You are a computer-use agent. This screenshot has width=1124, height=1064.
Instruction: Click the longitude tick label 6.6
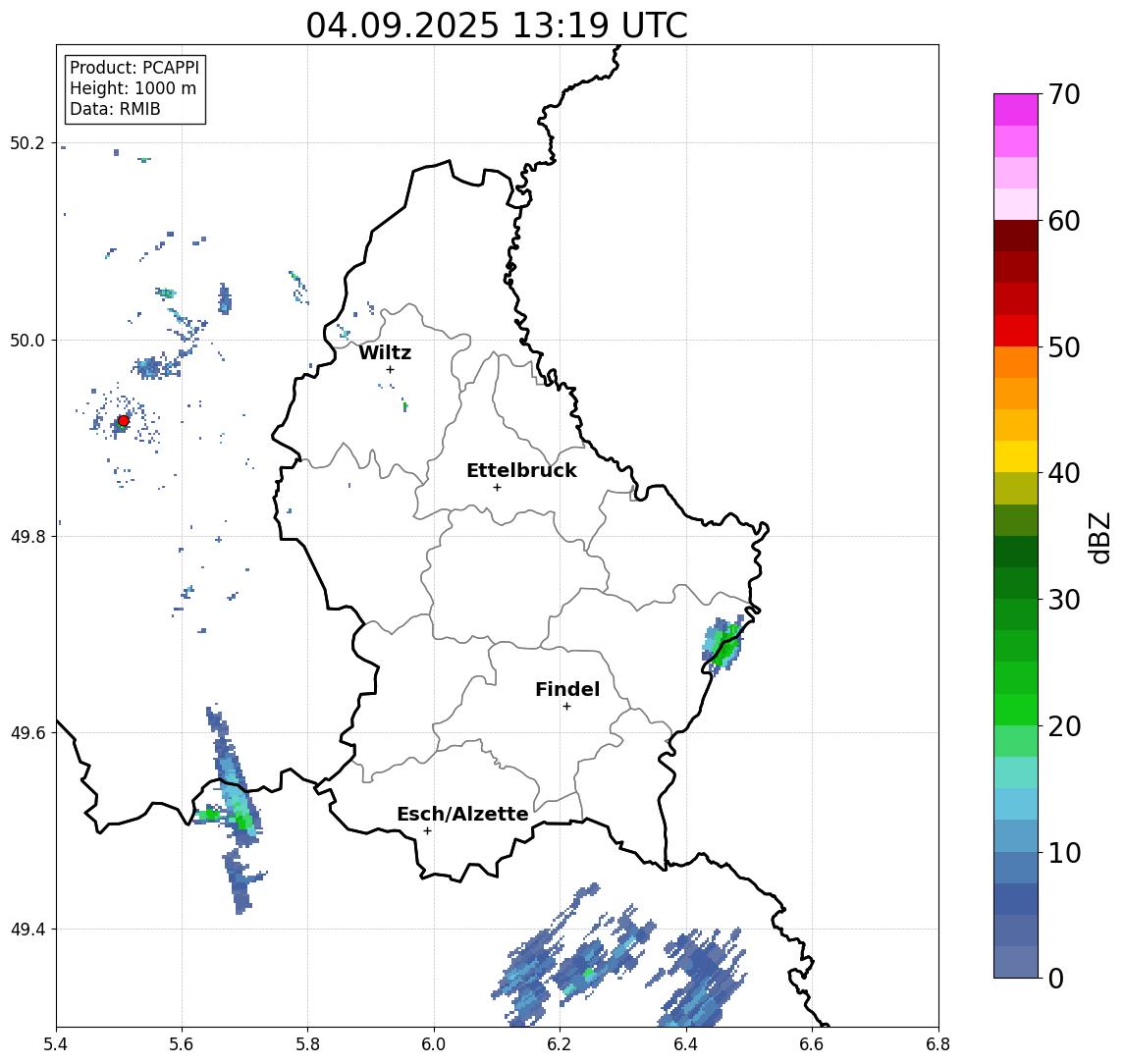tap(812, 1044)
